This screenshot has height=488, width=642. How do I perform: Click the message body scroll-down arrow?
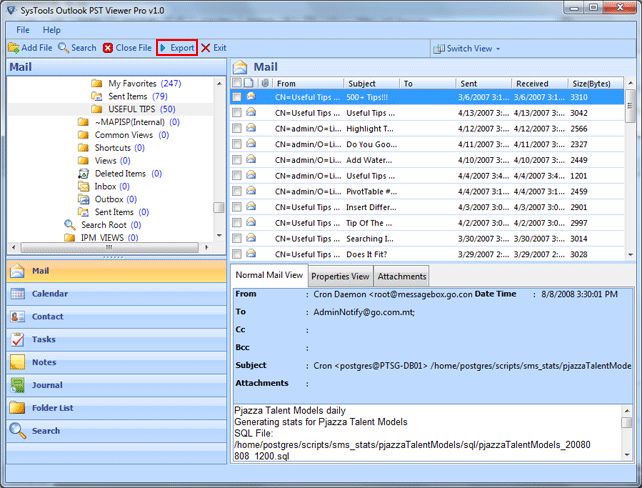pos(627,455)
